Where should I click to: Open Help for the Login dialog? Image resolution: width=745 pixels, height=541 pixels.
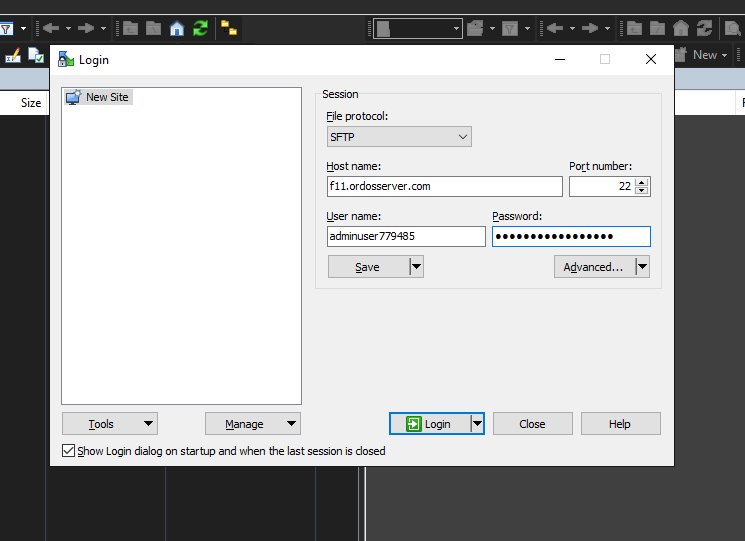[620, 424]
